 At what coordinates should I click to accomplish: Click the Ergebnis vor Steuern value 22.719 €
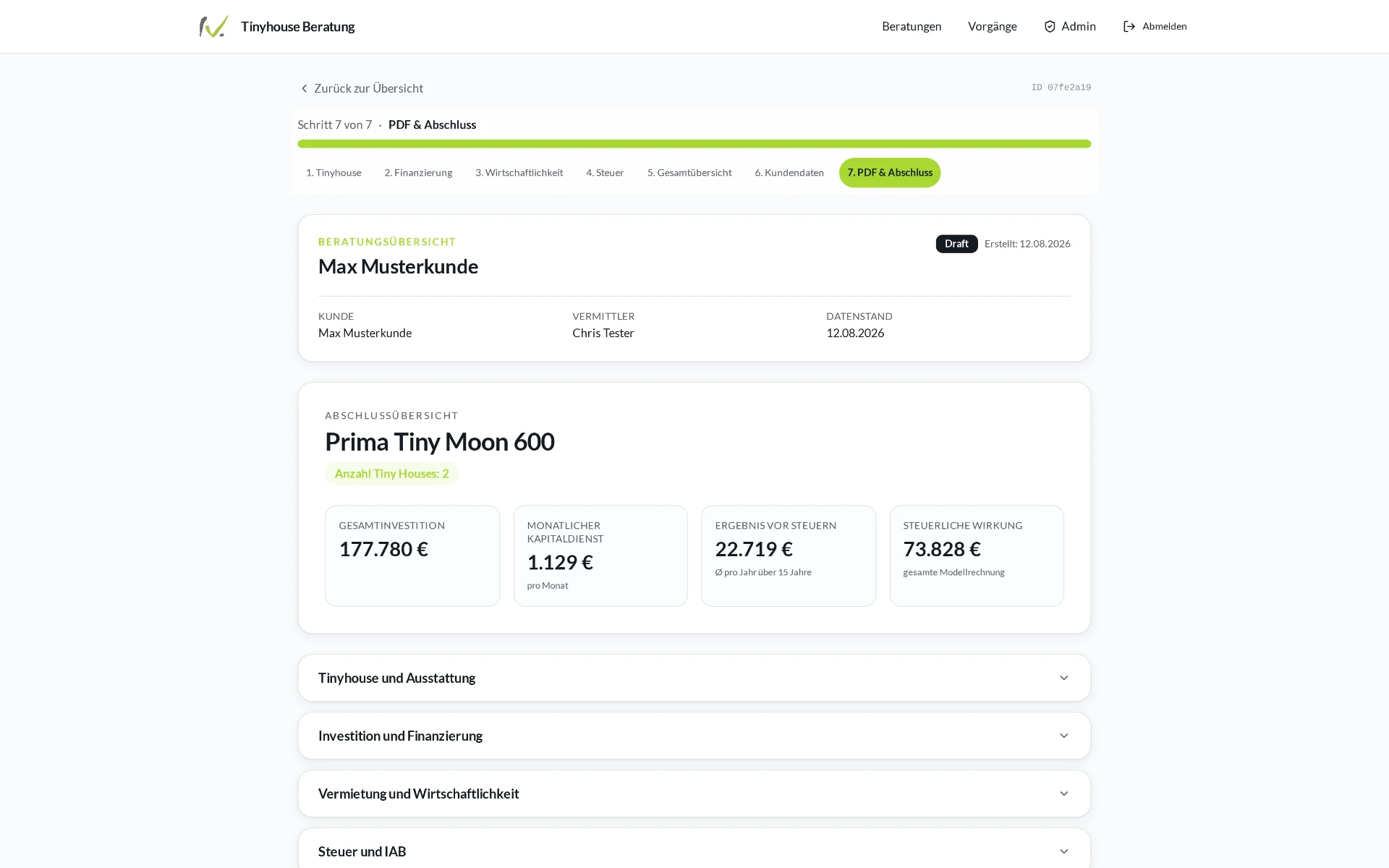pos(754,549)
